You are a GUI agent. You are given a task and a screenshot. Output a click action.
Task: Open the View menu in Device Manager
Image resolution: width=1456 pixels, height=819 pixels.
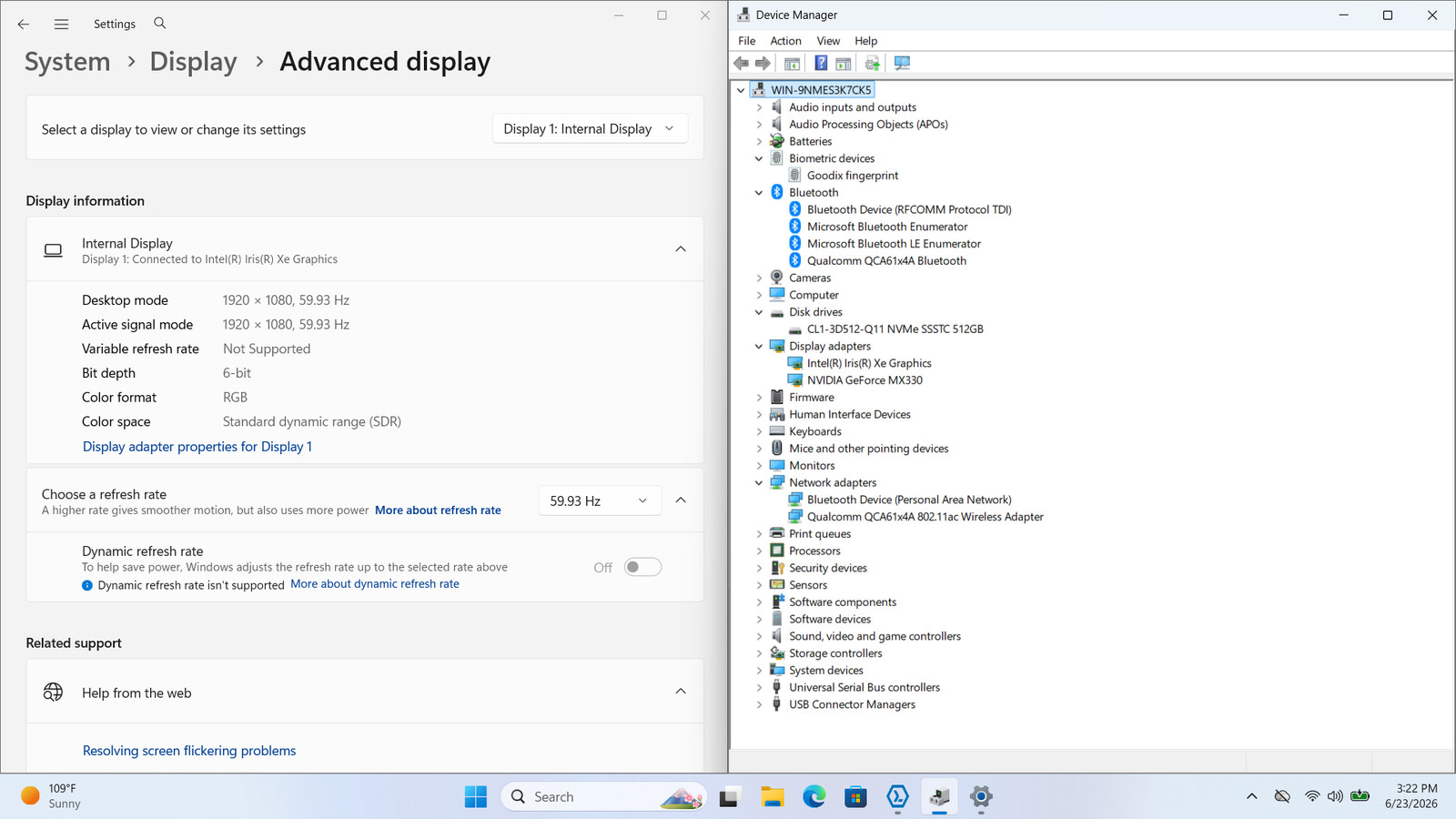coord(828,41)
